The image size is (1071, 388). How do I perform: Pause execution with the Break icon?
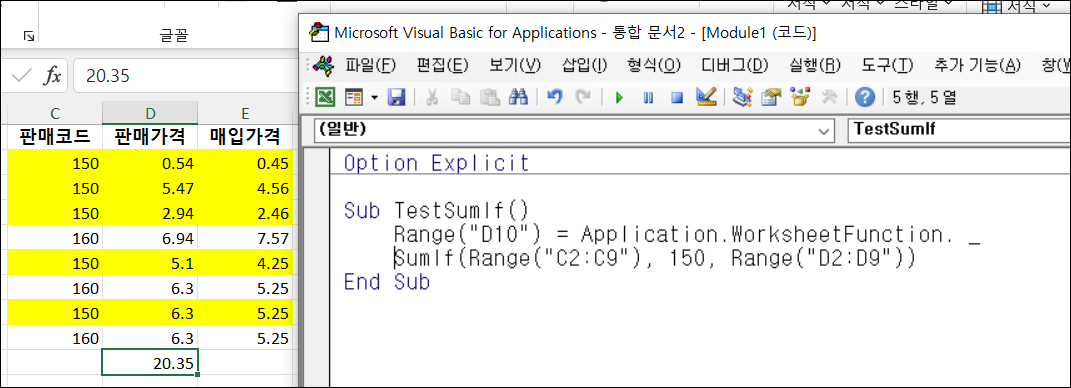pos(648,98)
